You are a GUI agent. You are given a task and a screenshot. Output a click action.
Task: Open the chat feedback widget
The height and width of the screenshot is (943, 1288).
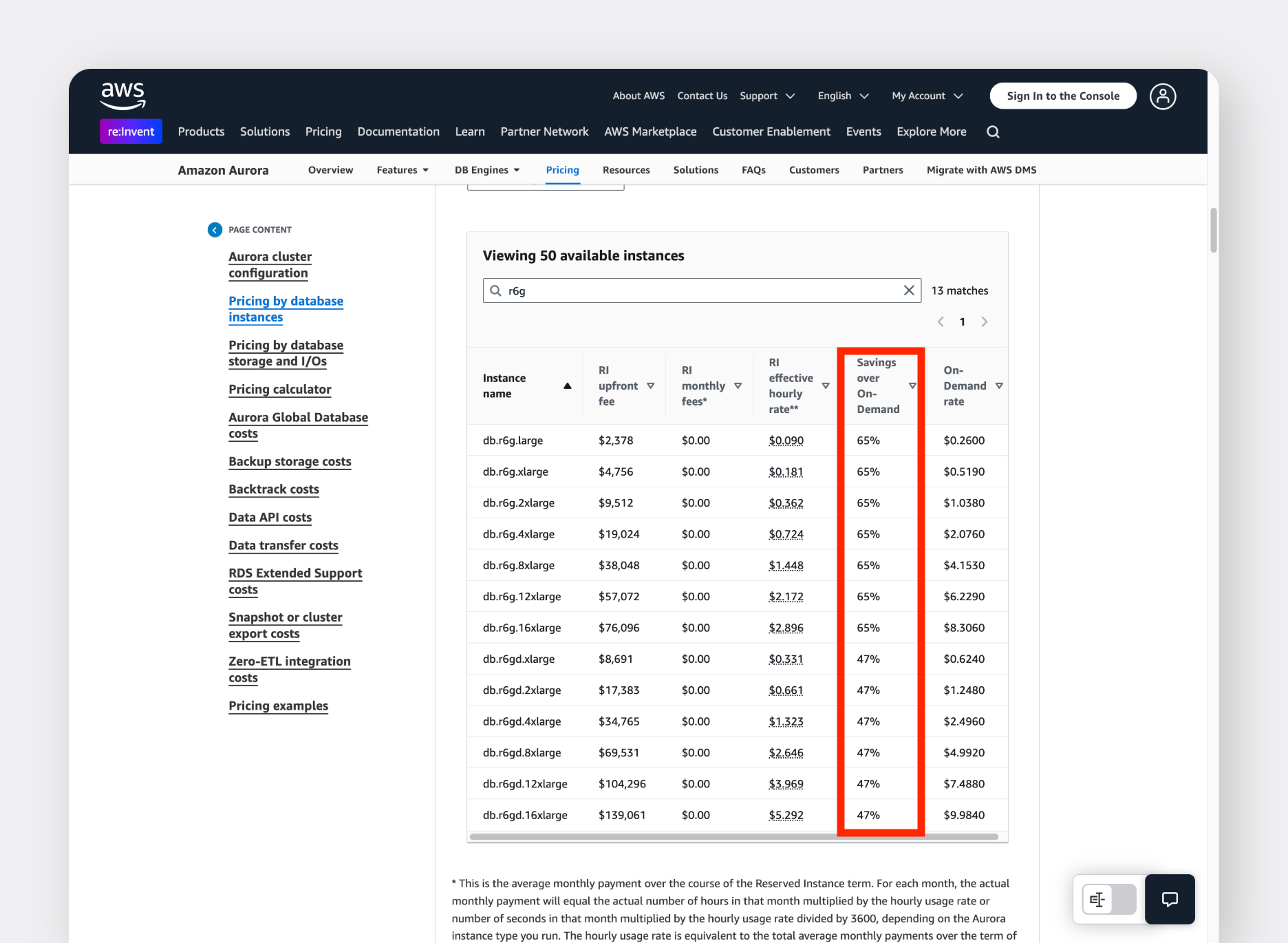[x=1170, y=899]
